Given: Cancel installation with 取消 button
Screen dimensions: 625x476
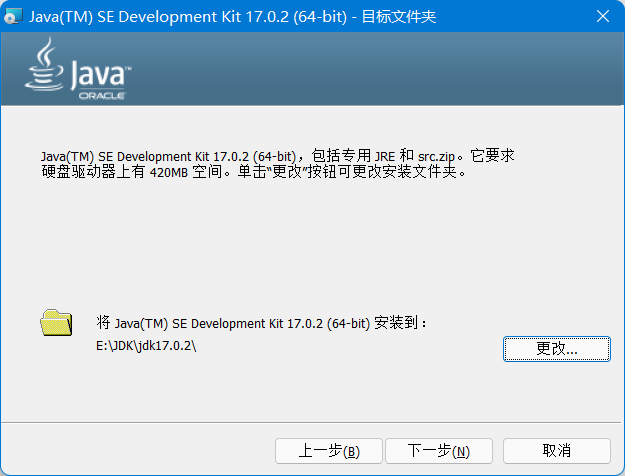Looking at the screenshot, I should click(556, 451).
